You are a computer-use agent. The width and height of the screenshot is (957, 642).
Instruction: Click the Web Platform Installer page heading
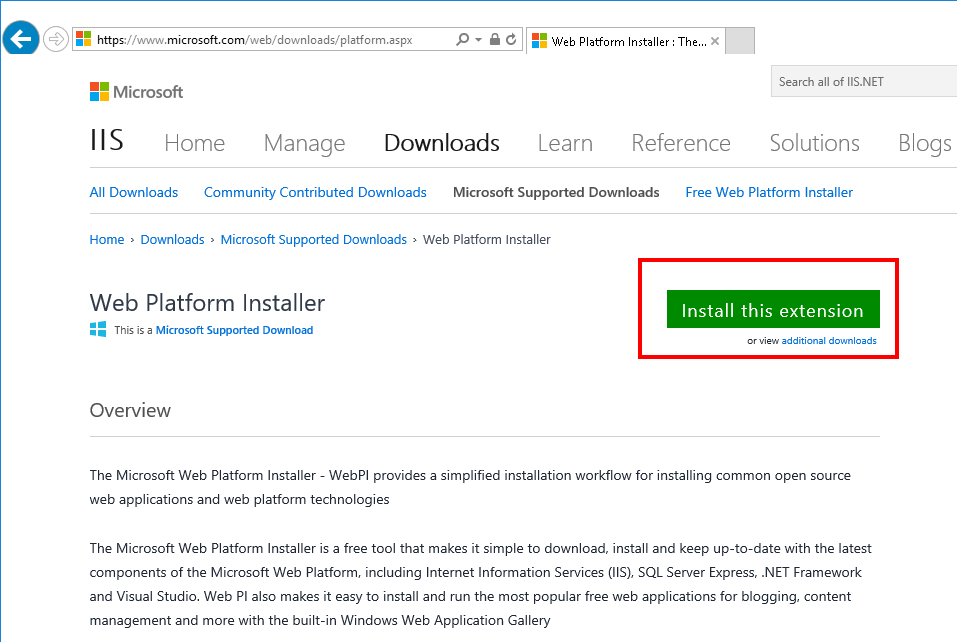pyautogui.click(x=208, y=303)
